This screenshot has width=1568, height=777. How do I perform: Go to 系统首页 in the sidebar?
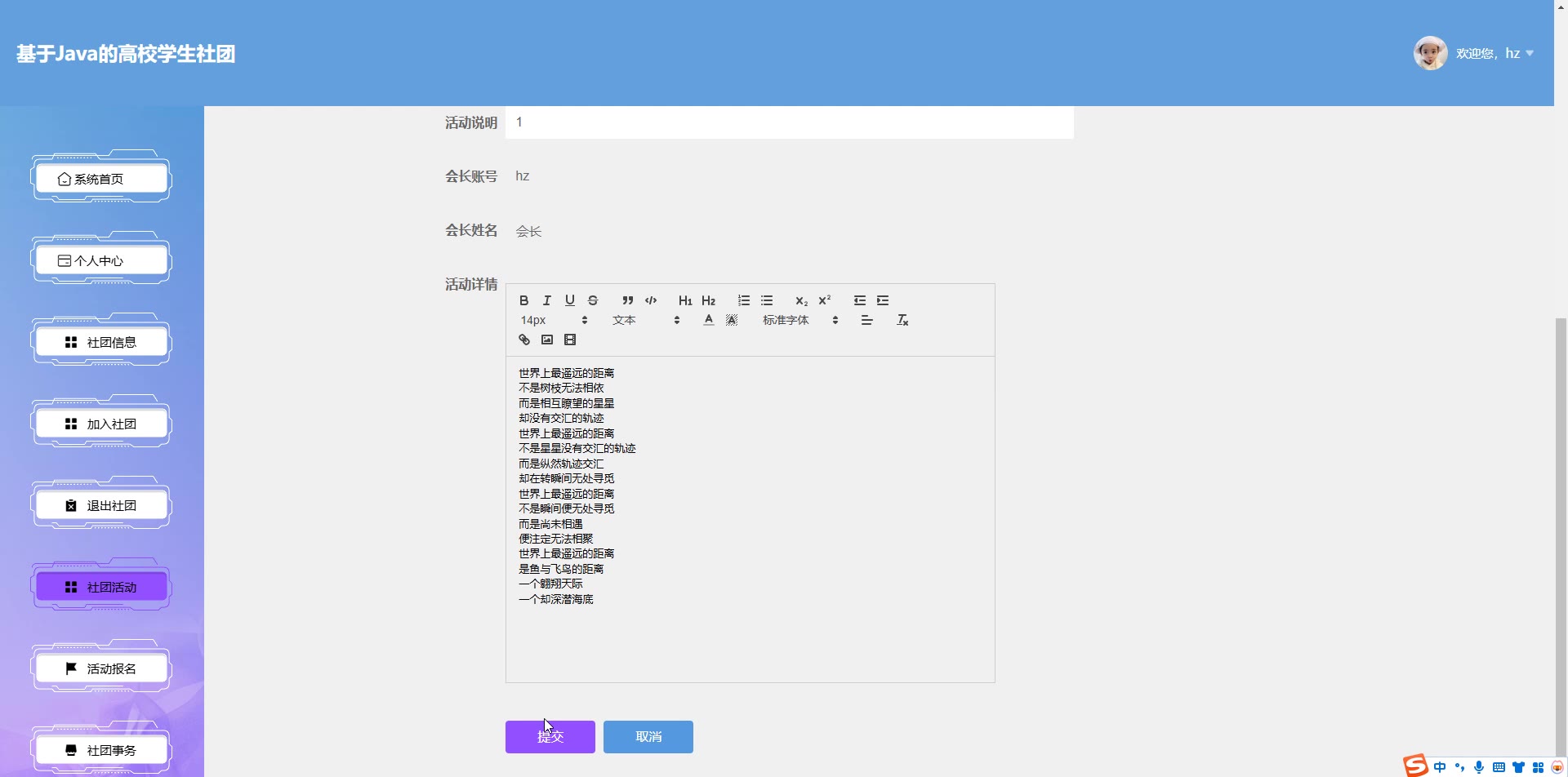(x=101, y=179)
